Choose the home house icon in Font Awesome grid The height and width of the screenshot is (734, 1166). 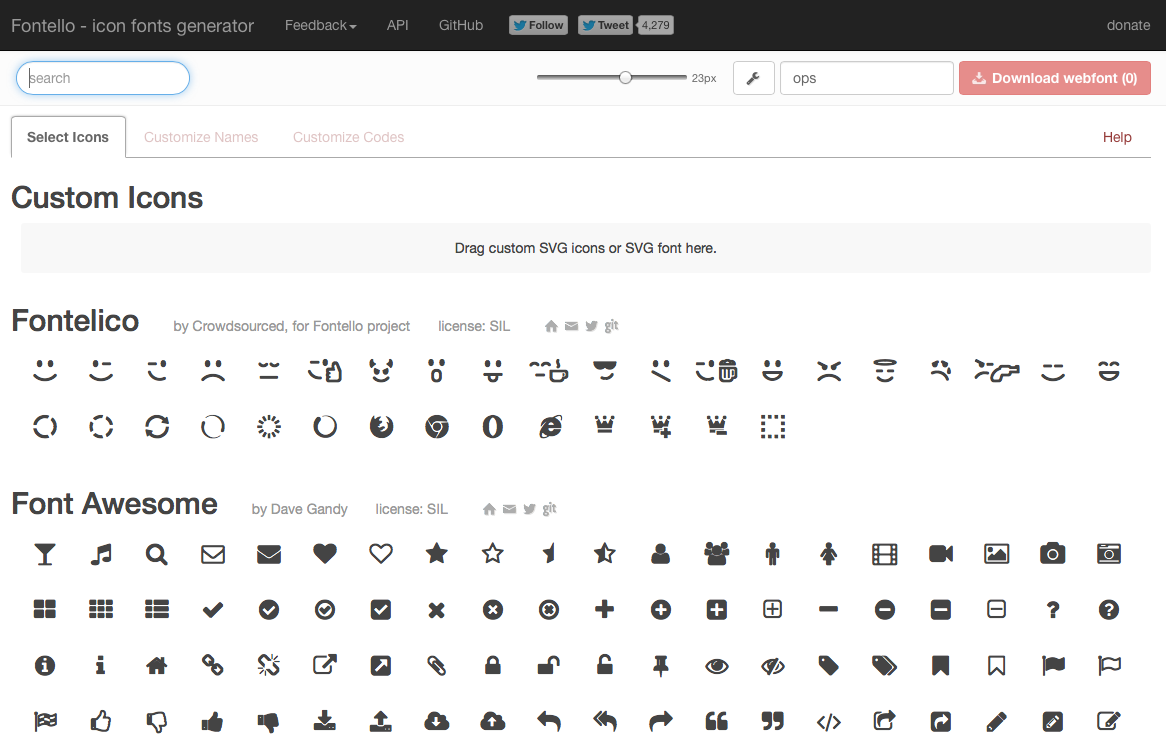(156, 666)
